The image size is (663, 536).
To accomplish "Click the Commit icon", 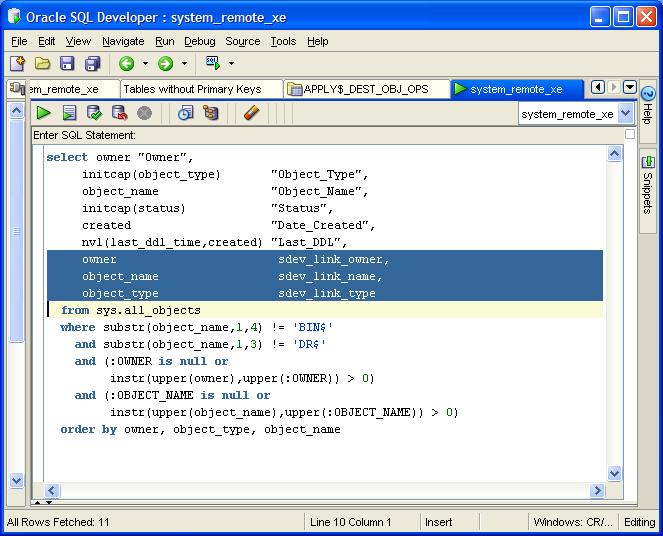I will (x=94, y=113).
